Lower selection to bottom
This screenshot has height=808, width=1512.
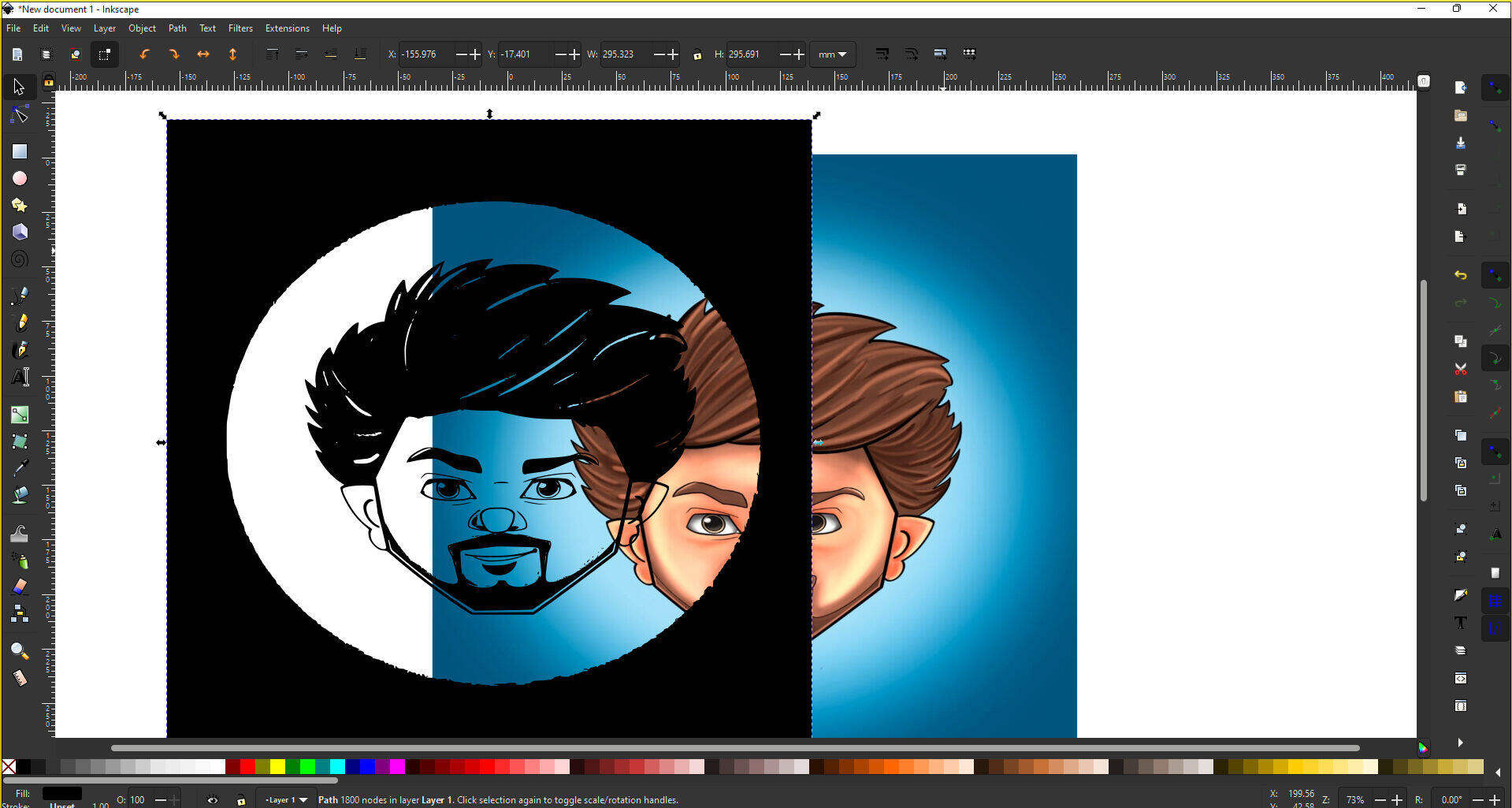tap(360, 54)
